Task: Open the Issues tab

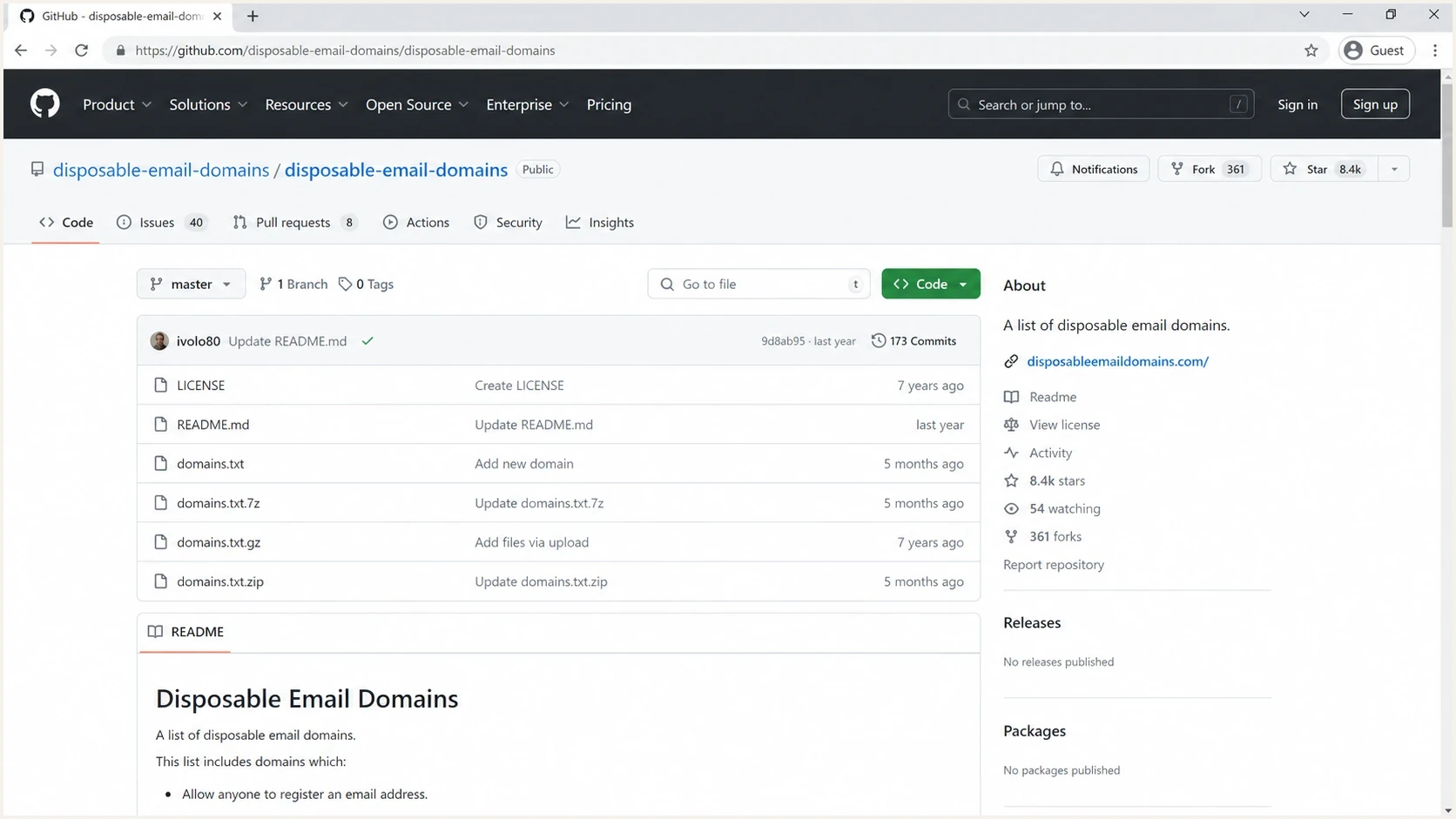Action: (x=162, y=222)
